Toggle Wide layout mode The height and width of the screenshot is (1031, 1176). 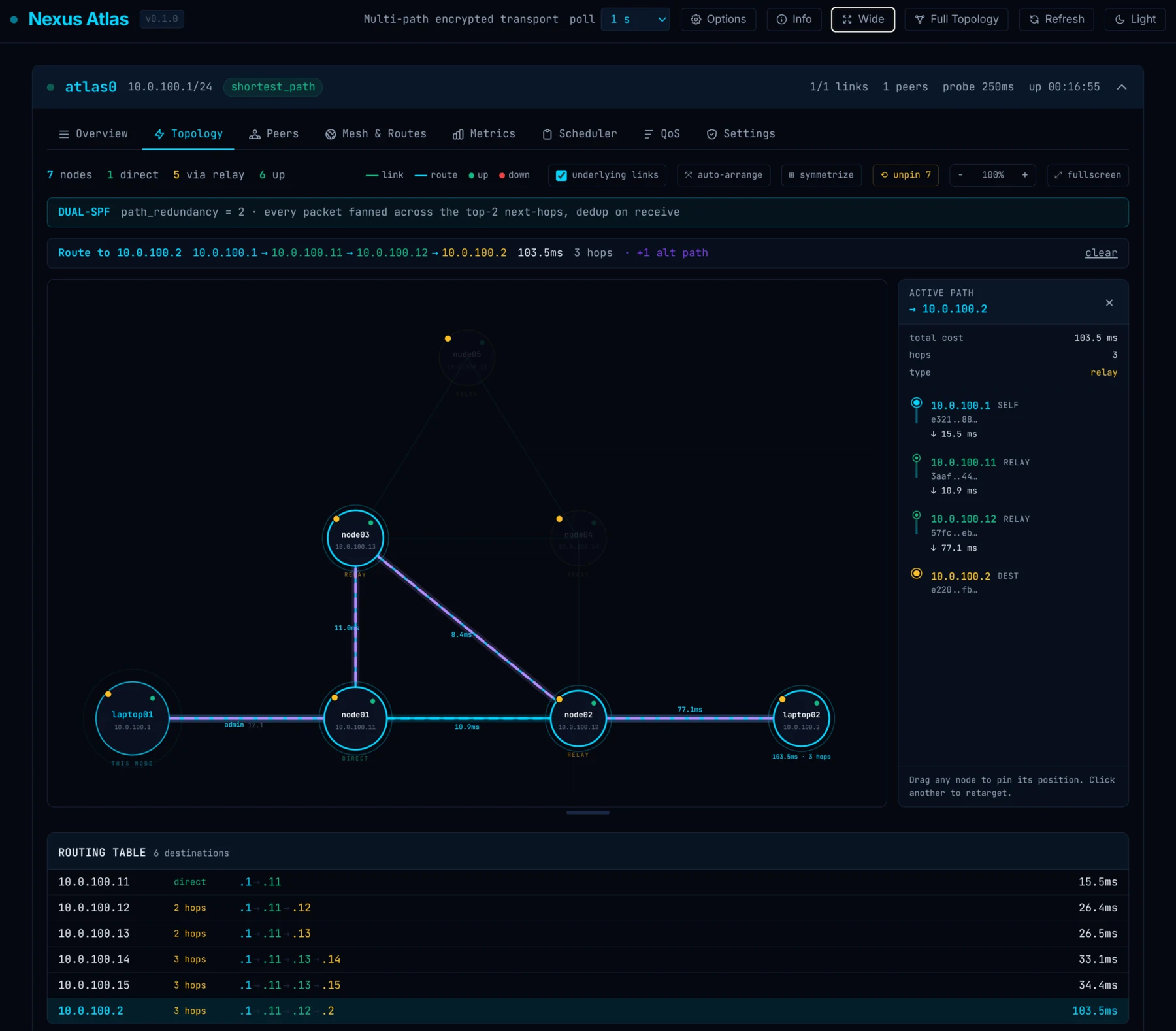863,20
